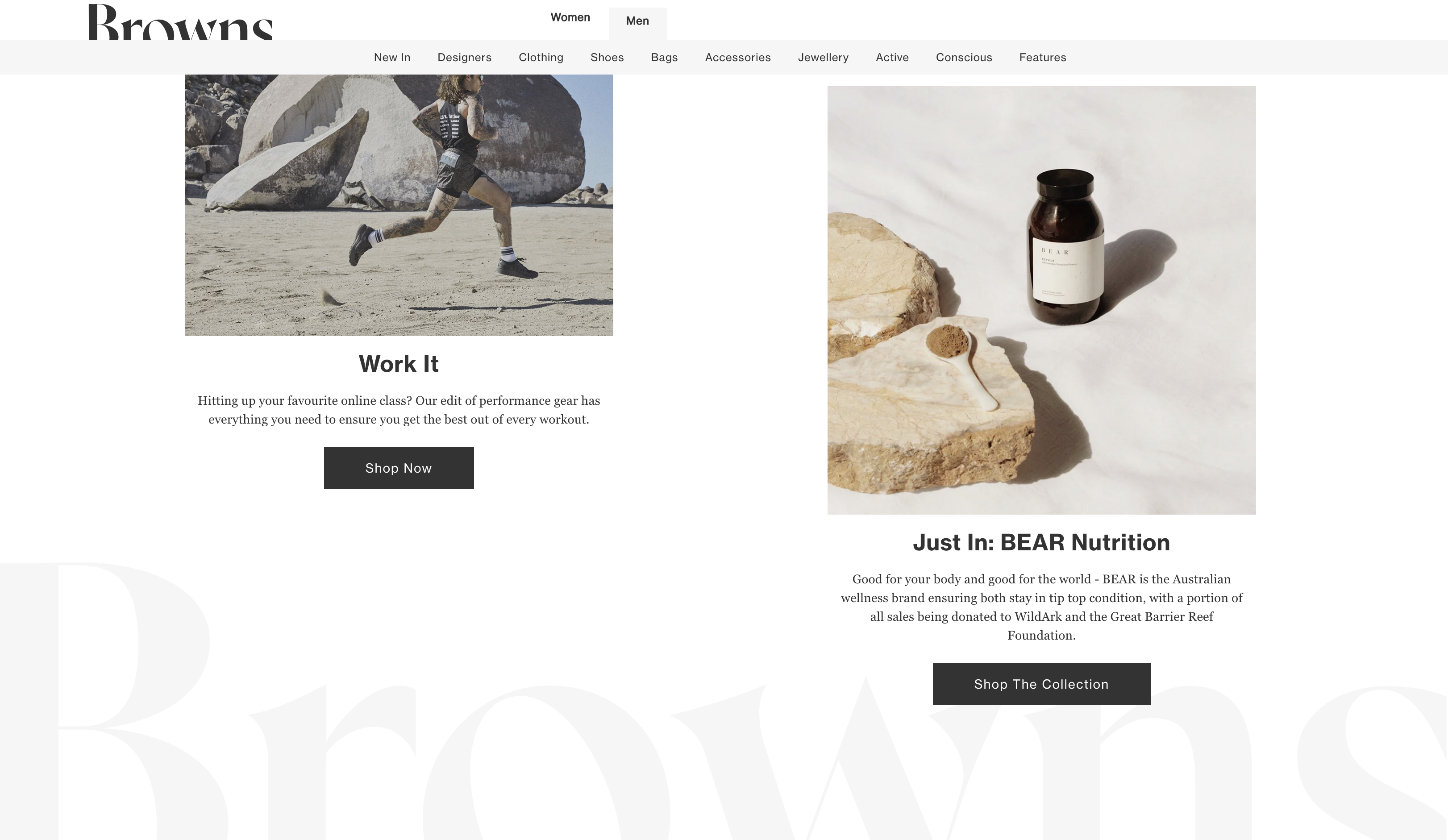Open the Features menu item
Screen dimensions: 1448x840
tap(1042, 58)
